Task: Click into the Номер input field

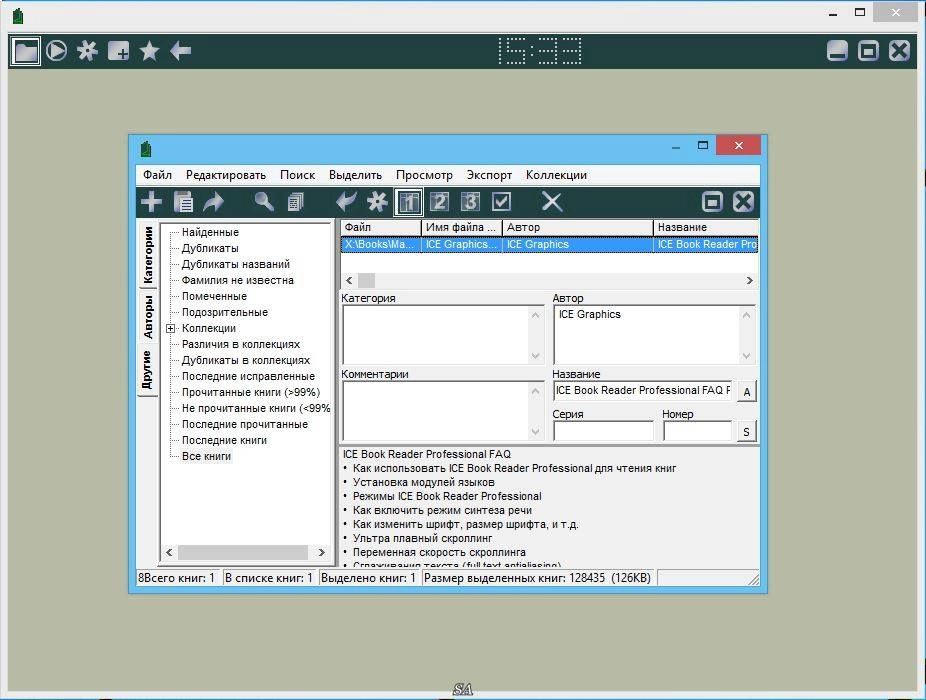Action: click(x=697, y=431)
